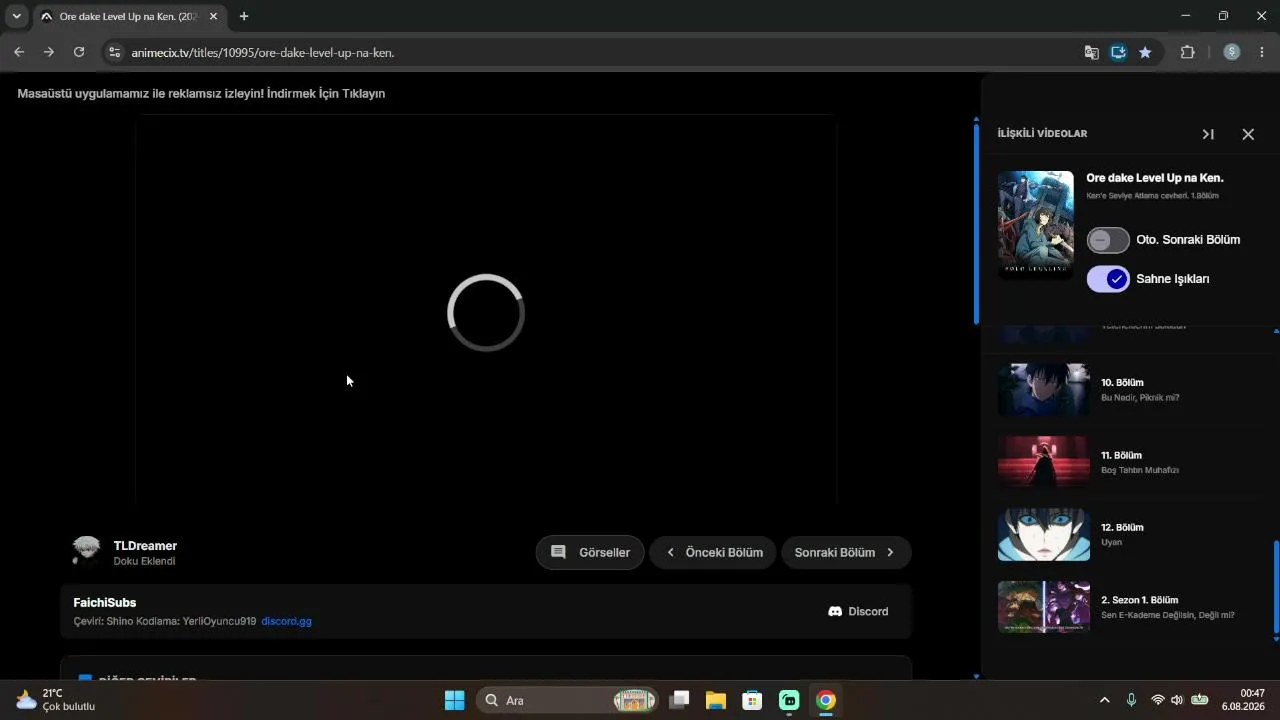This screenshot has height=720, width=1280.
Task: Toggle the Oto. Sonraki Bölüm switch
Action: click(1108, 240)
